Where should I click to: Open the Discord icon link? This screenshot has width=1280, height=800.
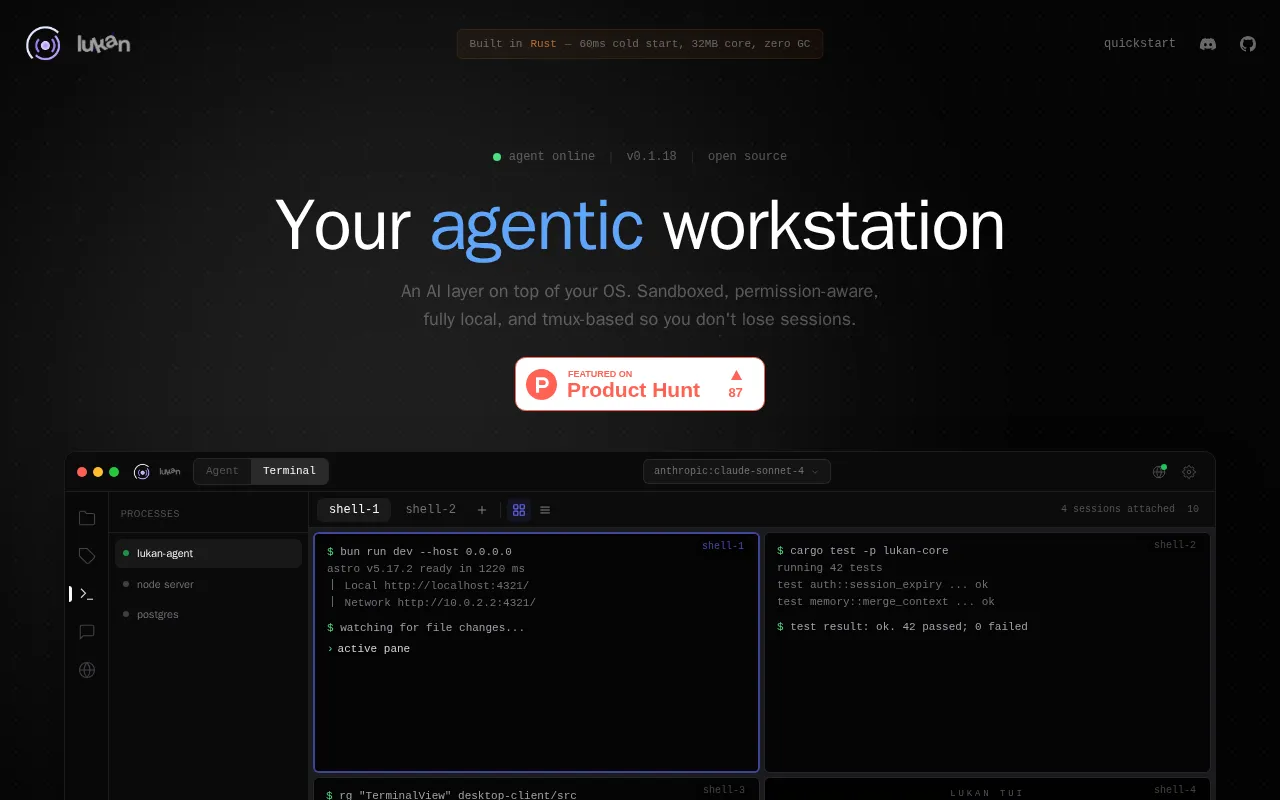1208,44
